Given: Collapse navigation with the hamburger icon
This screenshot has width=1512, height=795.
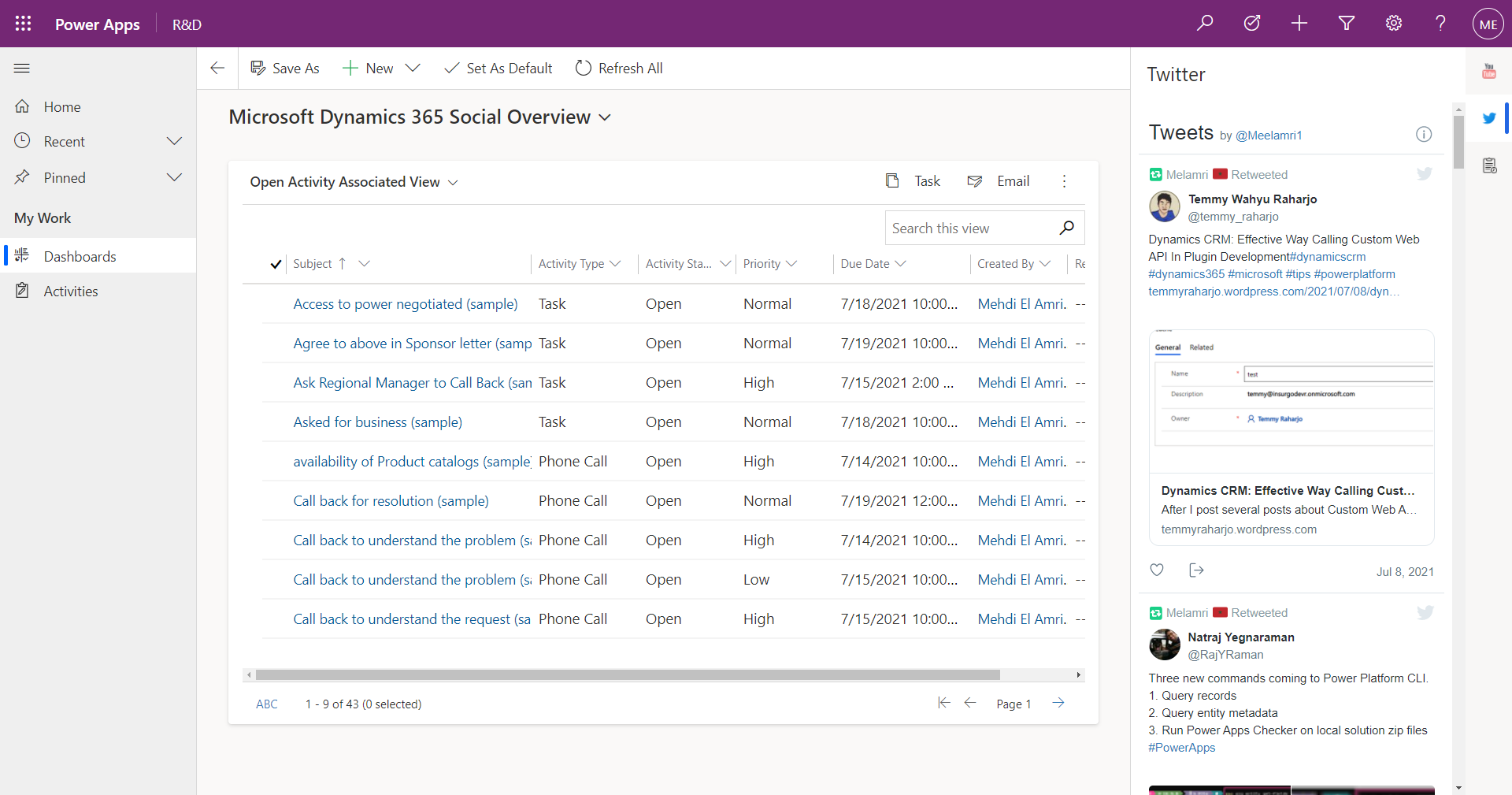Looking at the screenshot, I should click(21, 69).
